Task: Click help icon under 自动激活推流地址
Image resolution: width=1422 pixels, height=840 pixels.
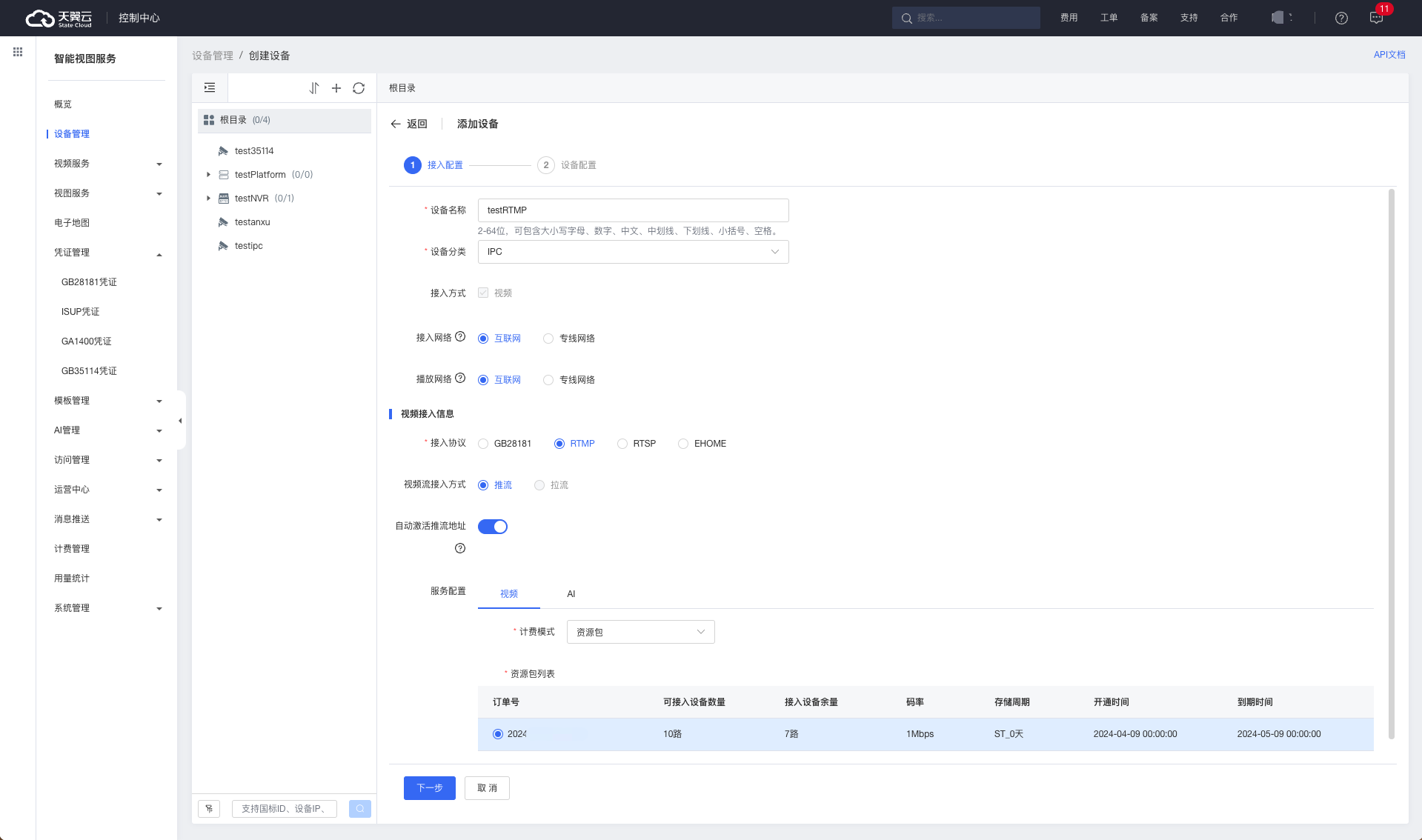Action: 460,548
